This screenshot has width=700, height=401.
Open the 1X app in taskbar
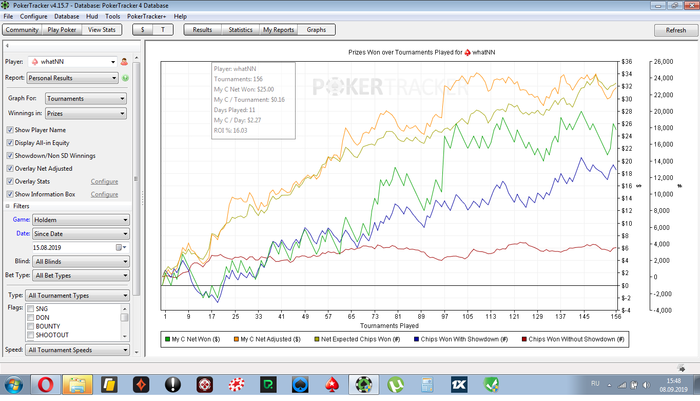point(459,384)
